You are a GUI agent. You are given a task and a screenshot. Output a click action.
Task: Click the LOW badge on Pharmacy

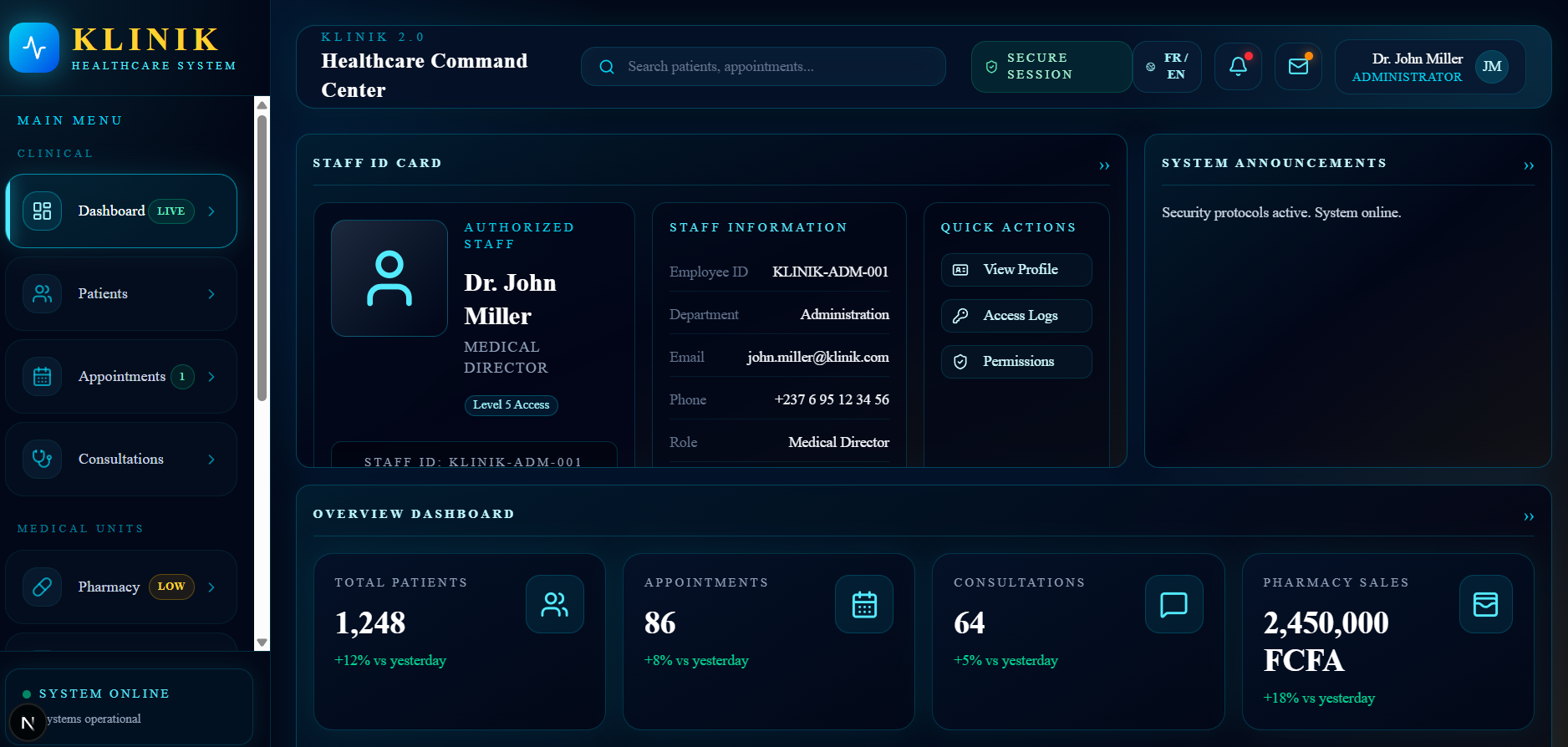(171, 587)
